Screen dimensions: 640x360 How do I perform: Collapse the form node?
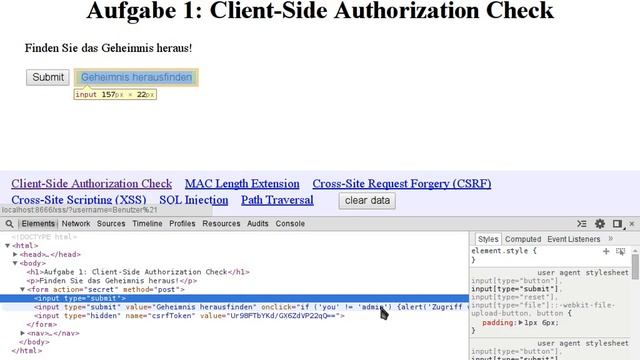click(x=22, y=289)
